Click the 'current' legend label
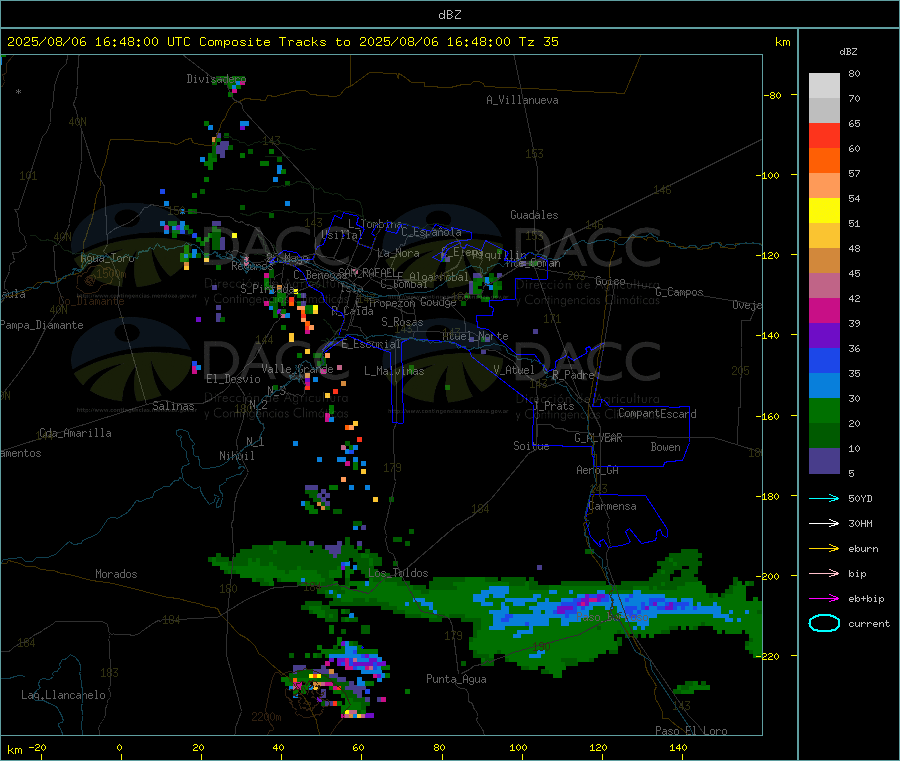 point(869,623)
